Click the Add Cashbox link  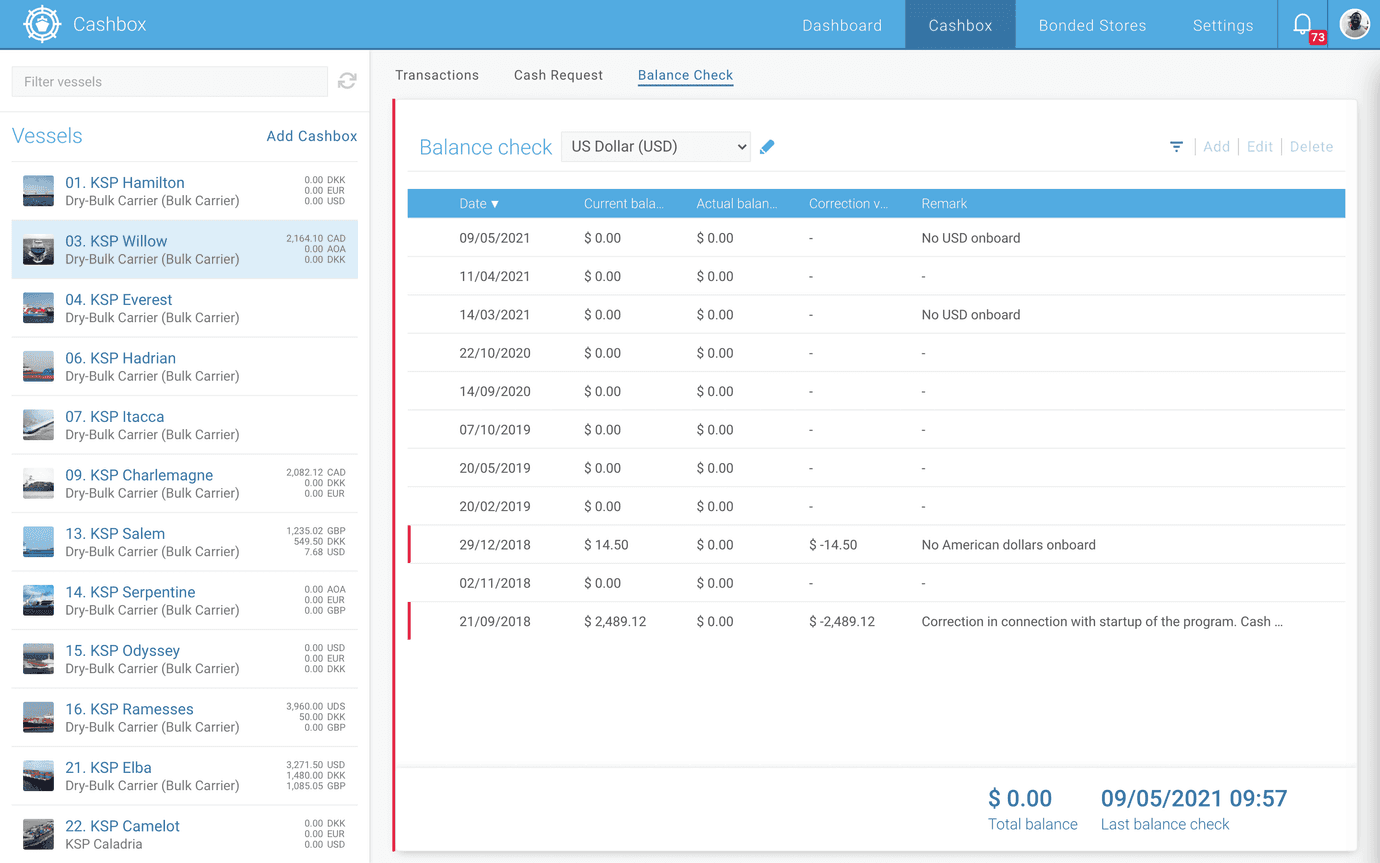311,136
